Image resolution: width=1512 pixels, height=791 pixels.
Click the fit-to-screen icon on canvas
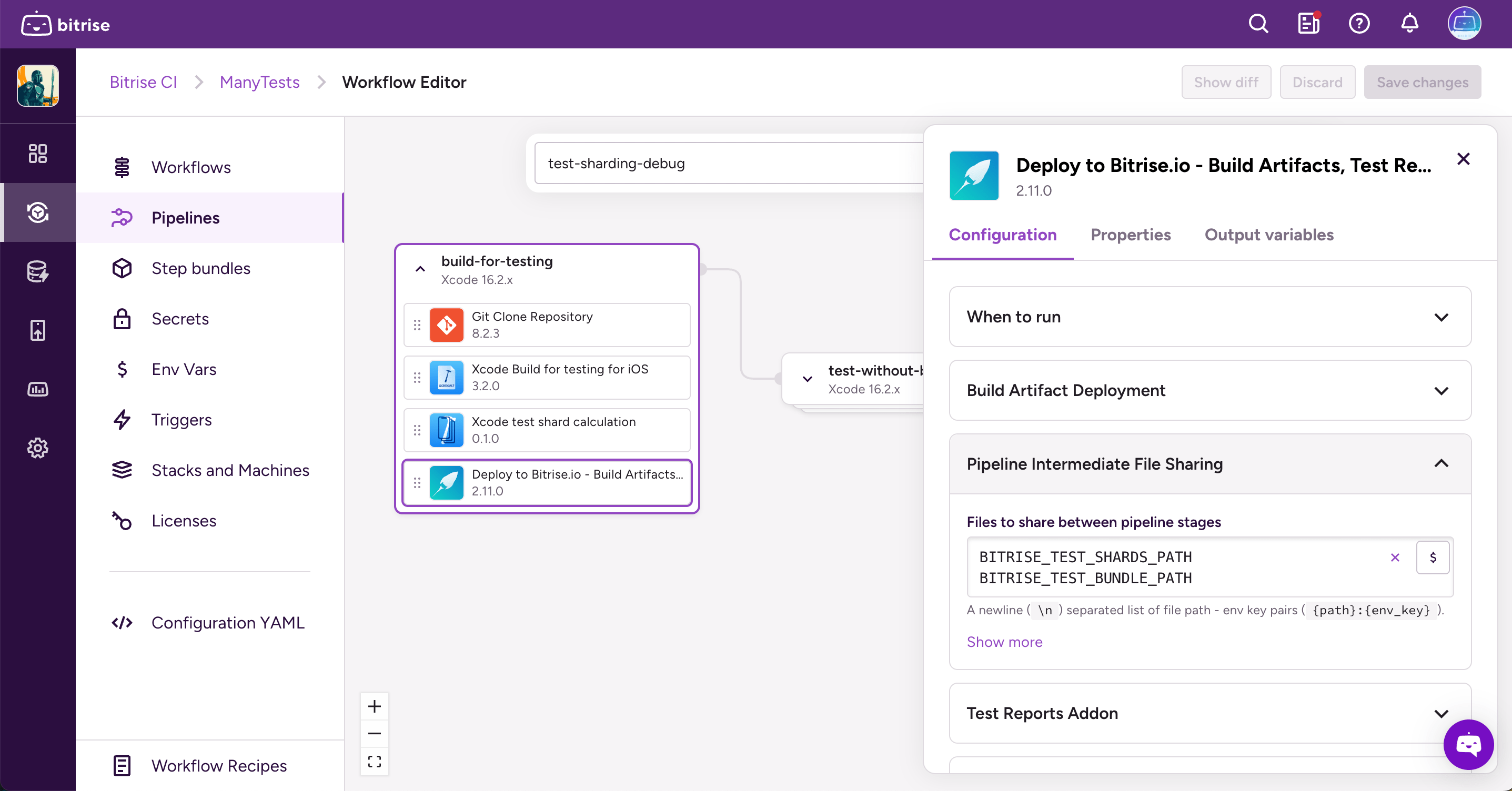(375, 761)
